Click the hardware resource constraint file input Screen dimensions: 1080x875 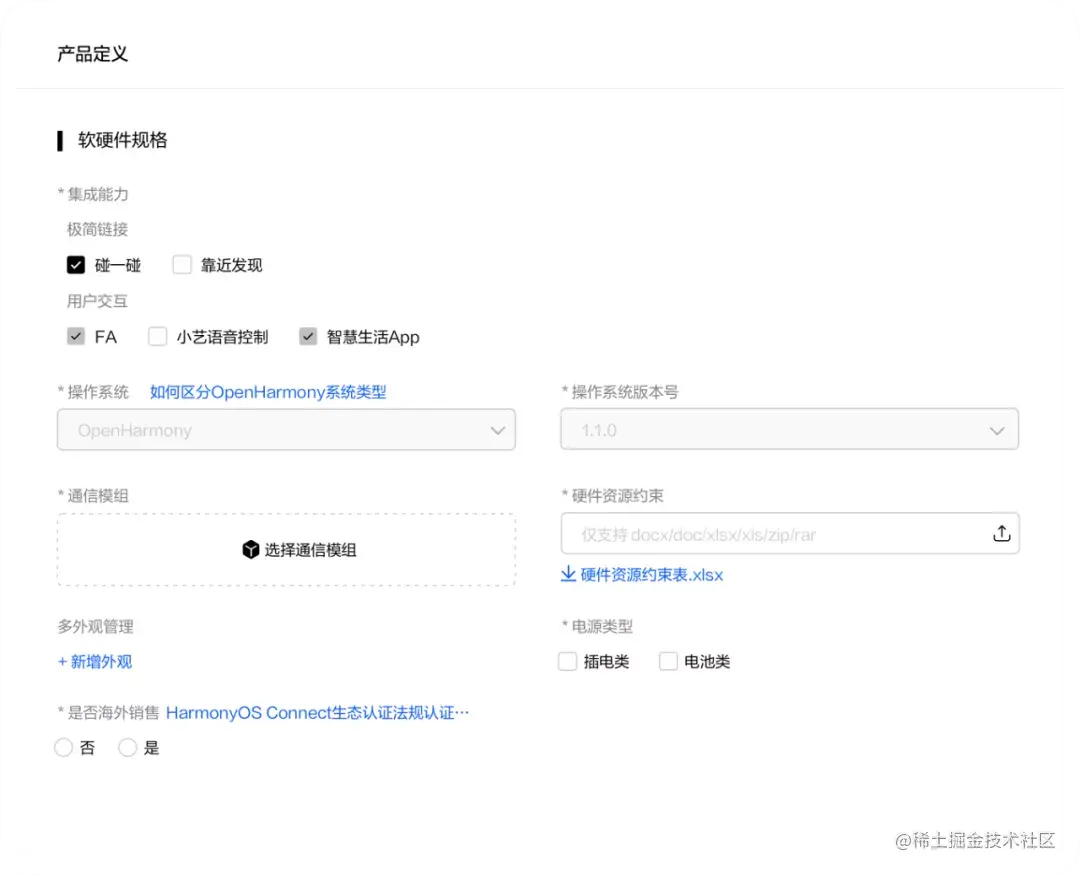tap(789, 533)
